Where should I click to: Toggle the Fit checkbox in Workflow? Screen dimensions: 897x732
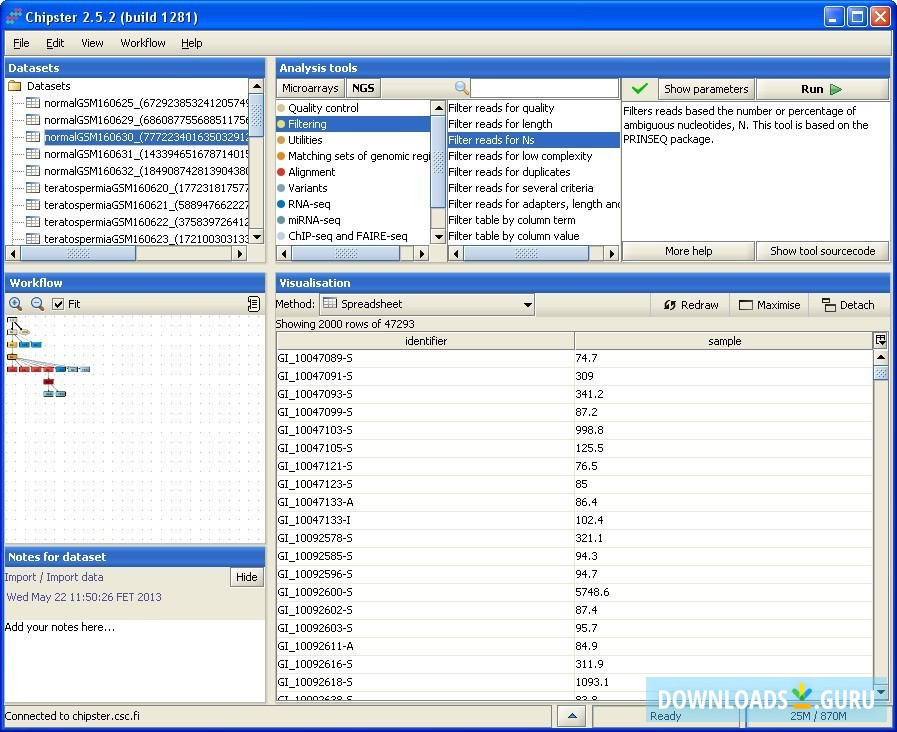(x=58, y=304)
